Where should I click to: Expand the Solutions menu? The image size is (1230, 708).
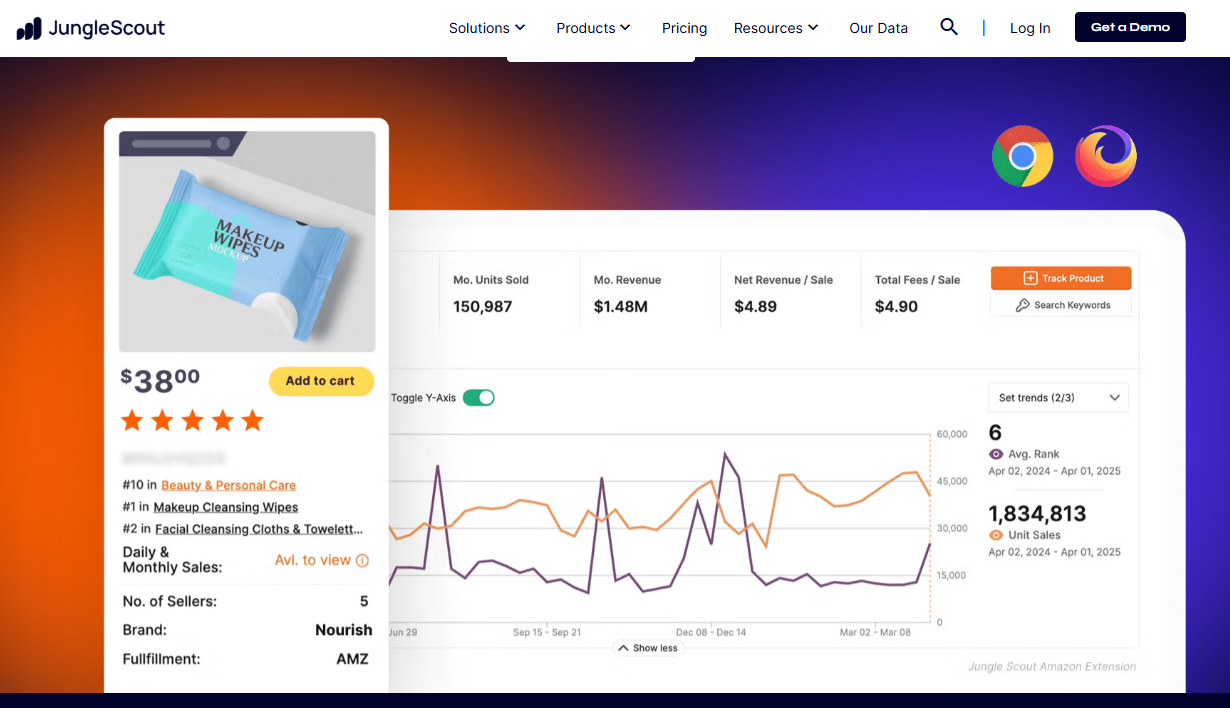[487, 28]
